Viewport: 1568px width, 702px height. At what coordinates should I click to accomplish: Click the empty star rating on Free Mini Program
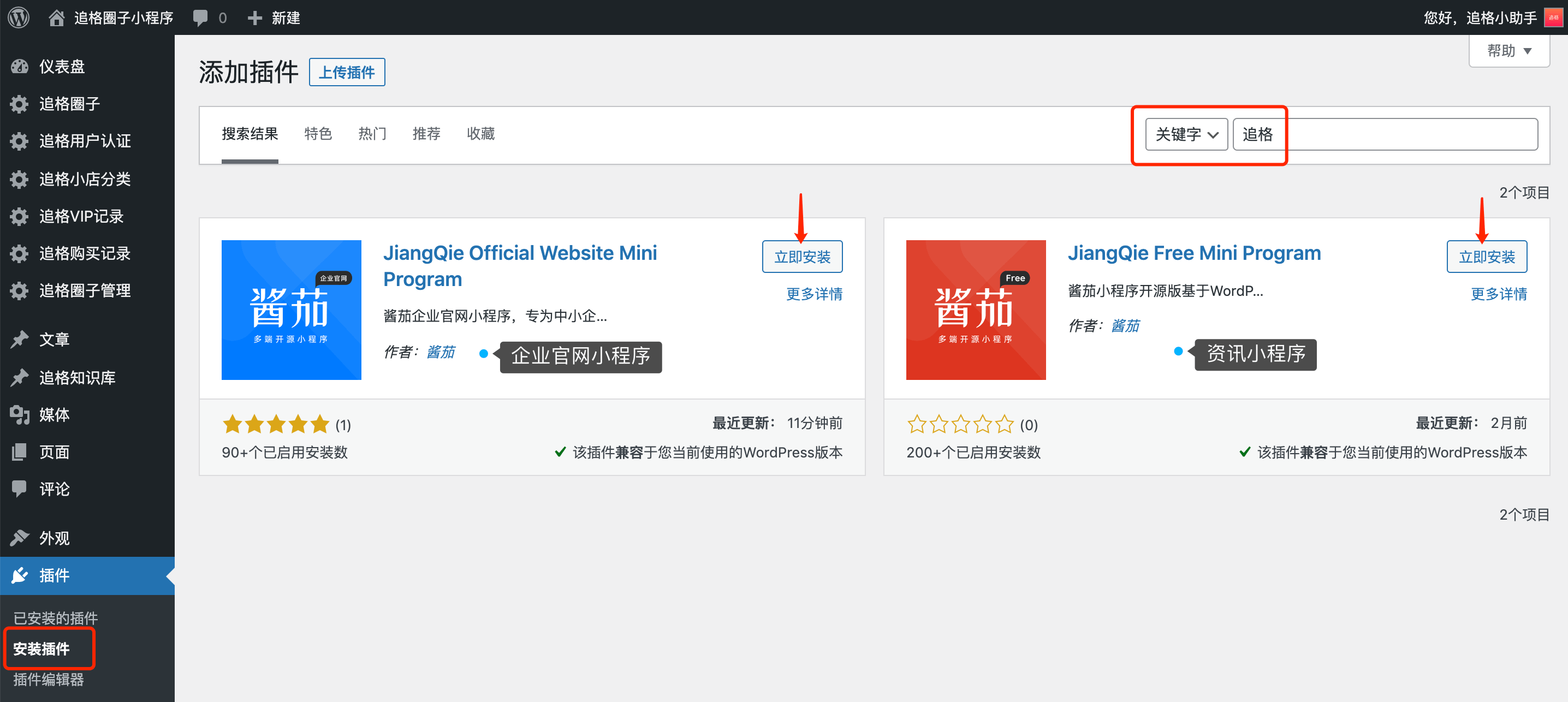click(x=960, y=424)
